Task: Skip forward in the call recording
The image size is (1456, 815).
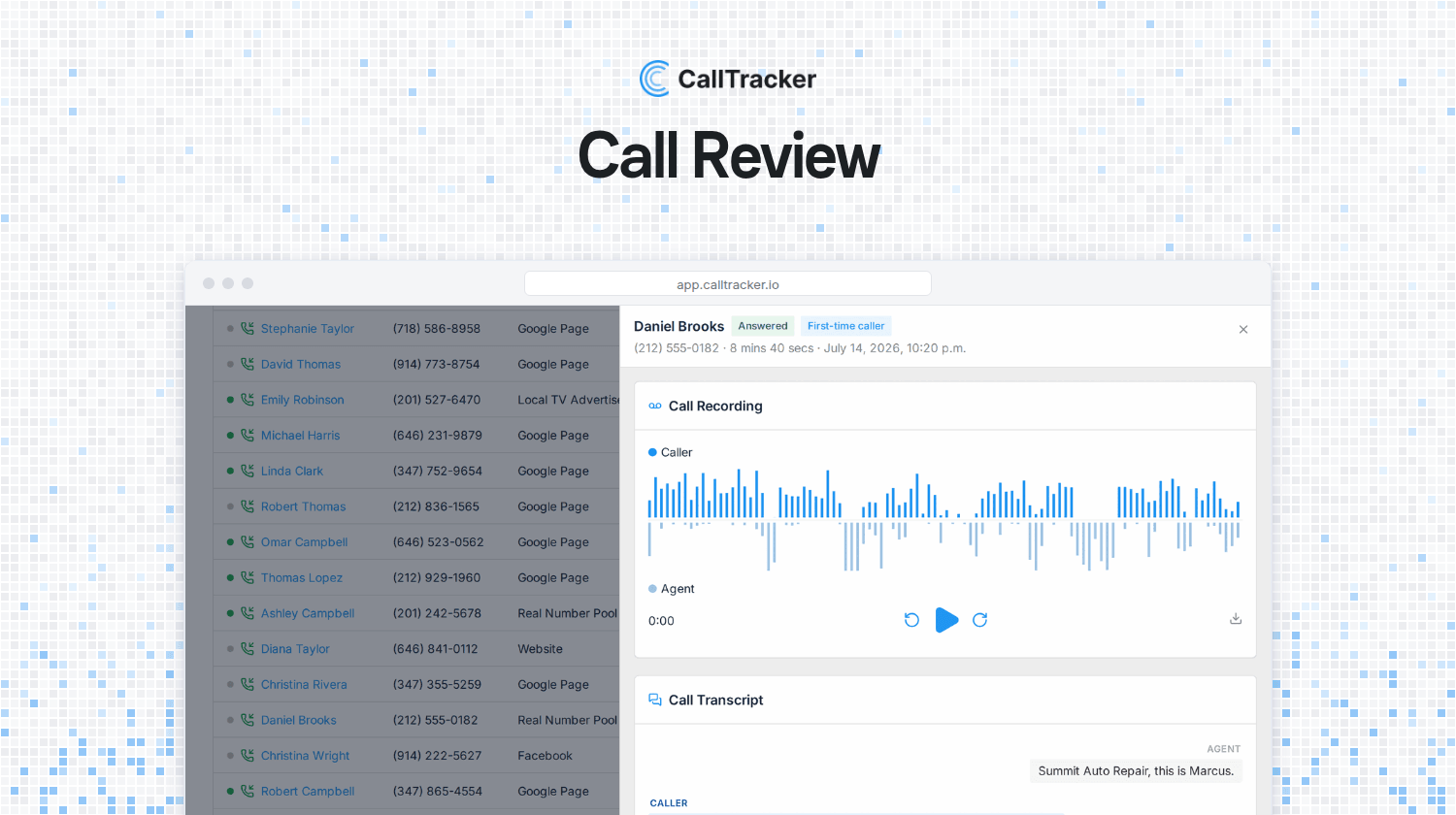Action: point(980,620)
